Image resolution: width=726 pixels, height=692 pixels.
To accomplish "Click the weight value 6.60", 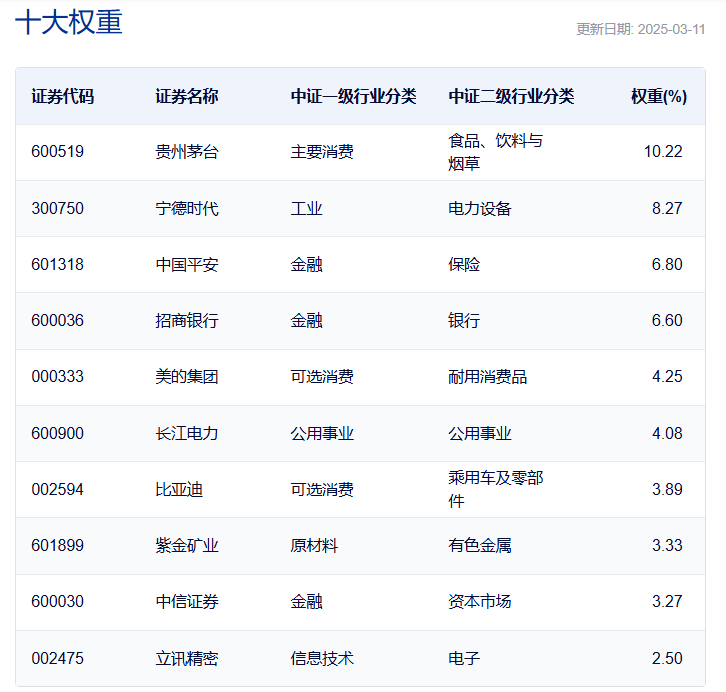I will tap(667, 320).
